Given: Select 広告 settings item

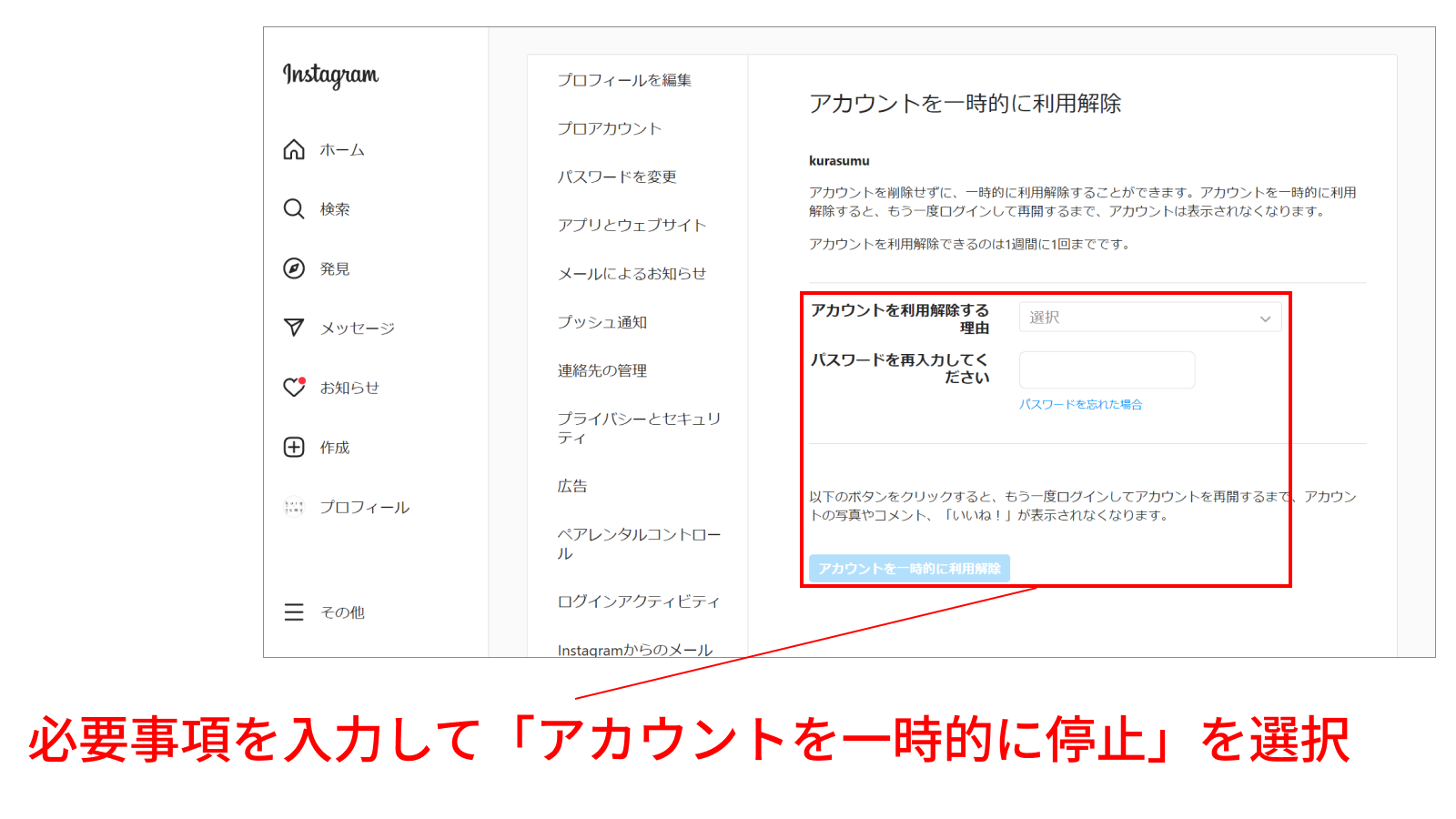Looking at the screenshot, I should 572,486.
